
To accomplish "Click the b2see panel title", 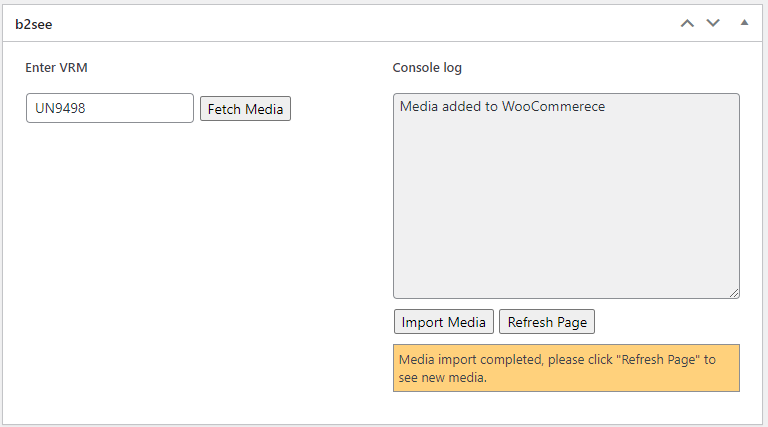I will click(33, 23).
